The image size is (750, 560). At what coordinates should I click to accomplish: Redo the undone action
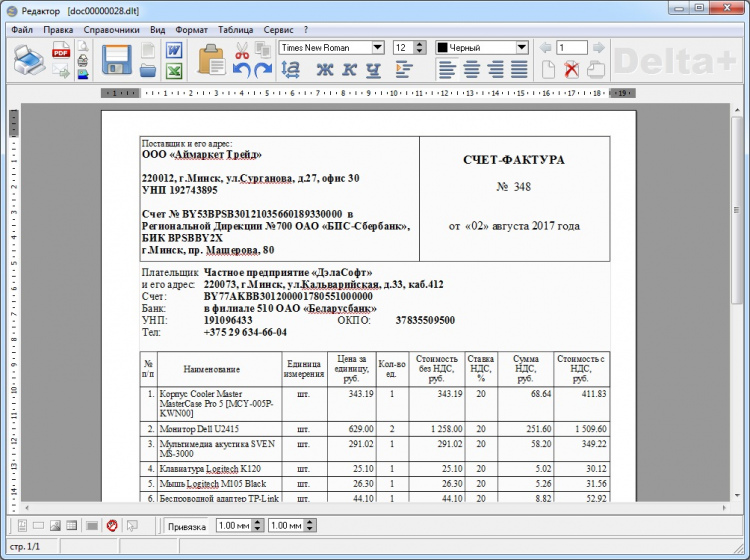pos(263,71)
